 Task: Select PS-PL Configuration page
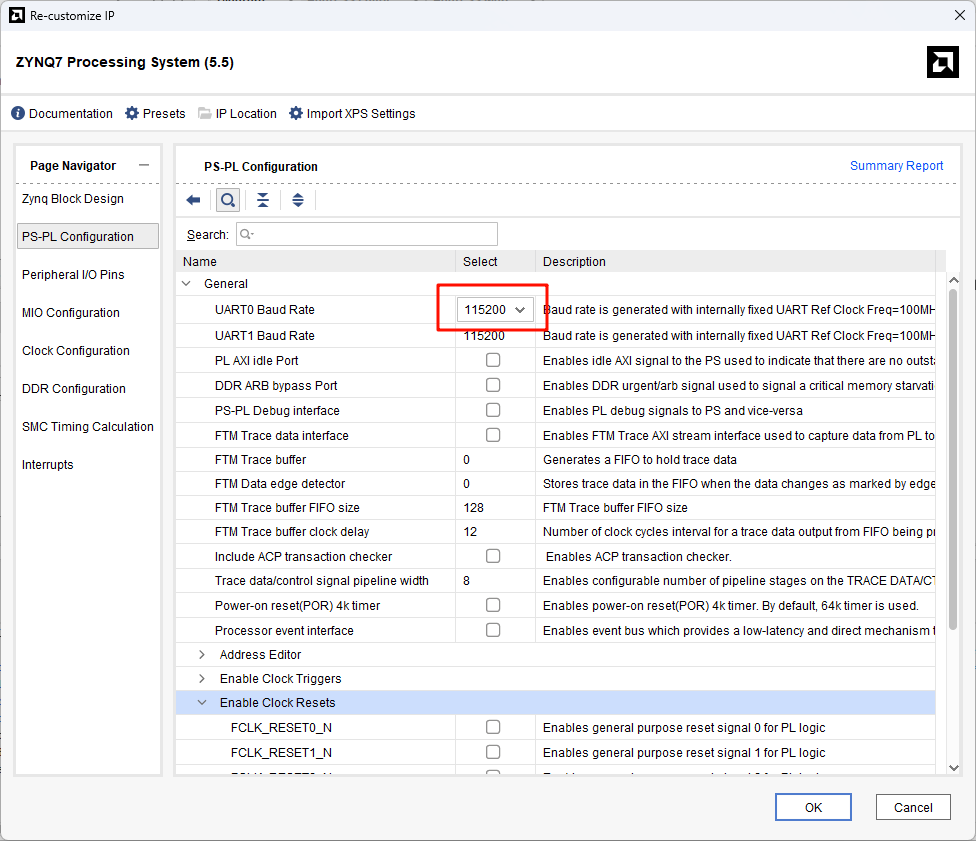point(88,237)
